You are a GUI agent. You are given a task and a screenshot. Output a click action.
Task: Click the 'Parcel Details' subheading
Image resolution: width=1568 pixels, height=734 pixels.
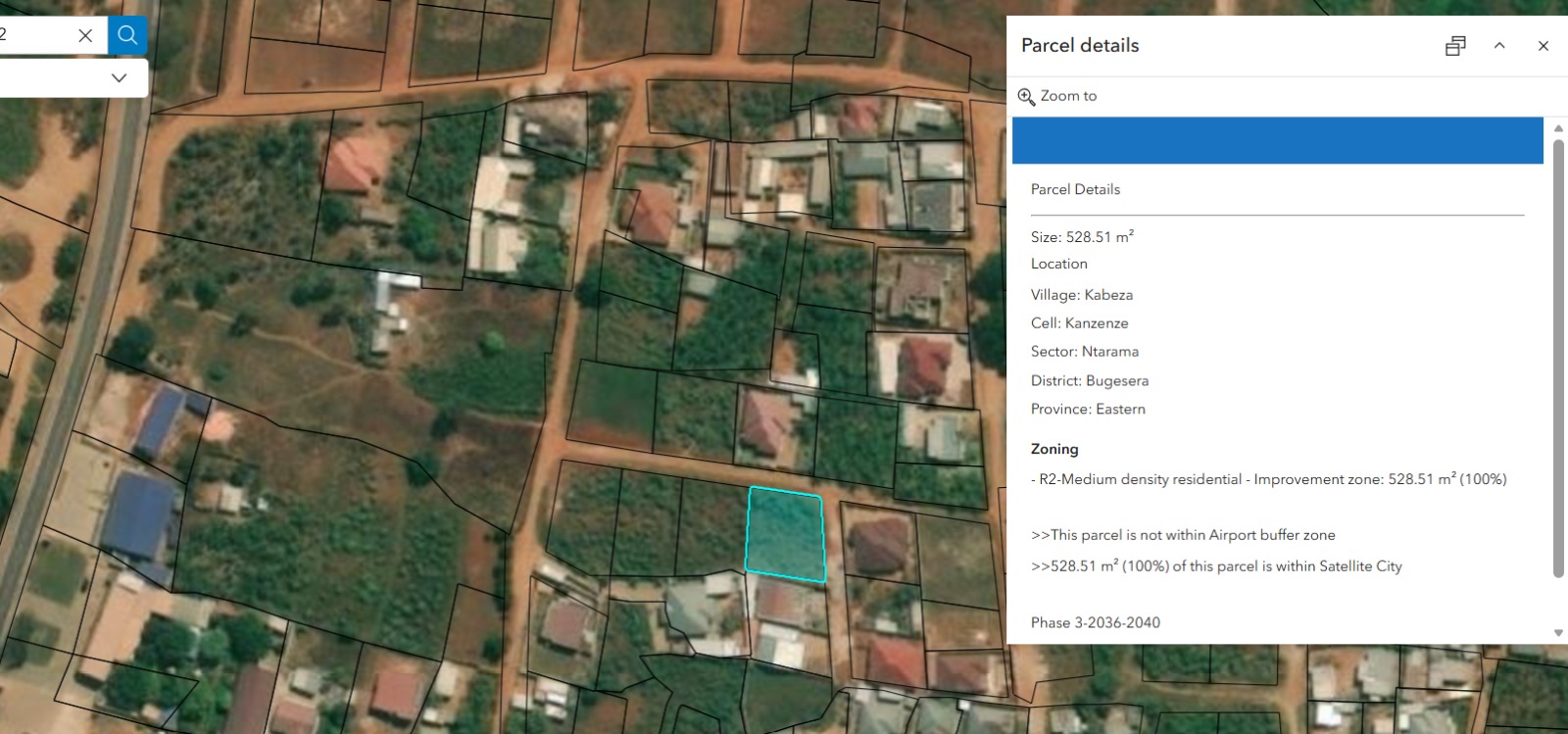point(1075,189)
